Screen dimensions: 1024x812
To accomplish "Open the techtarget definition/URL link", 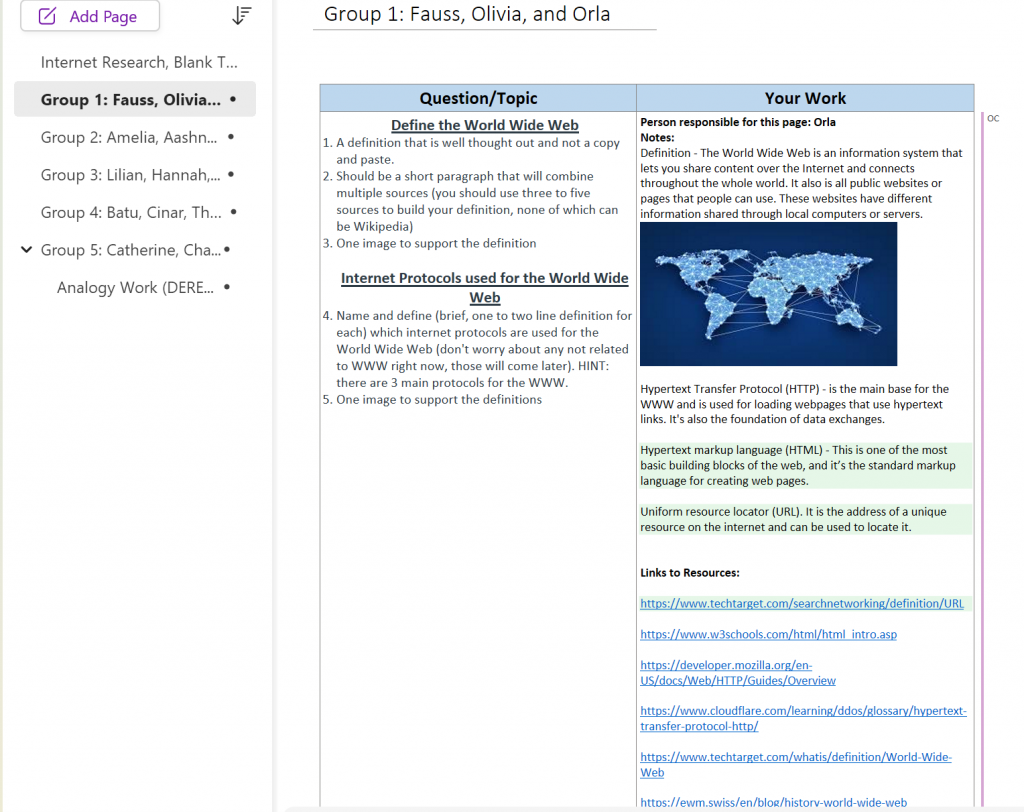I will coord(801,604).
